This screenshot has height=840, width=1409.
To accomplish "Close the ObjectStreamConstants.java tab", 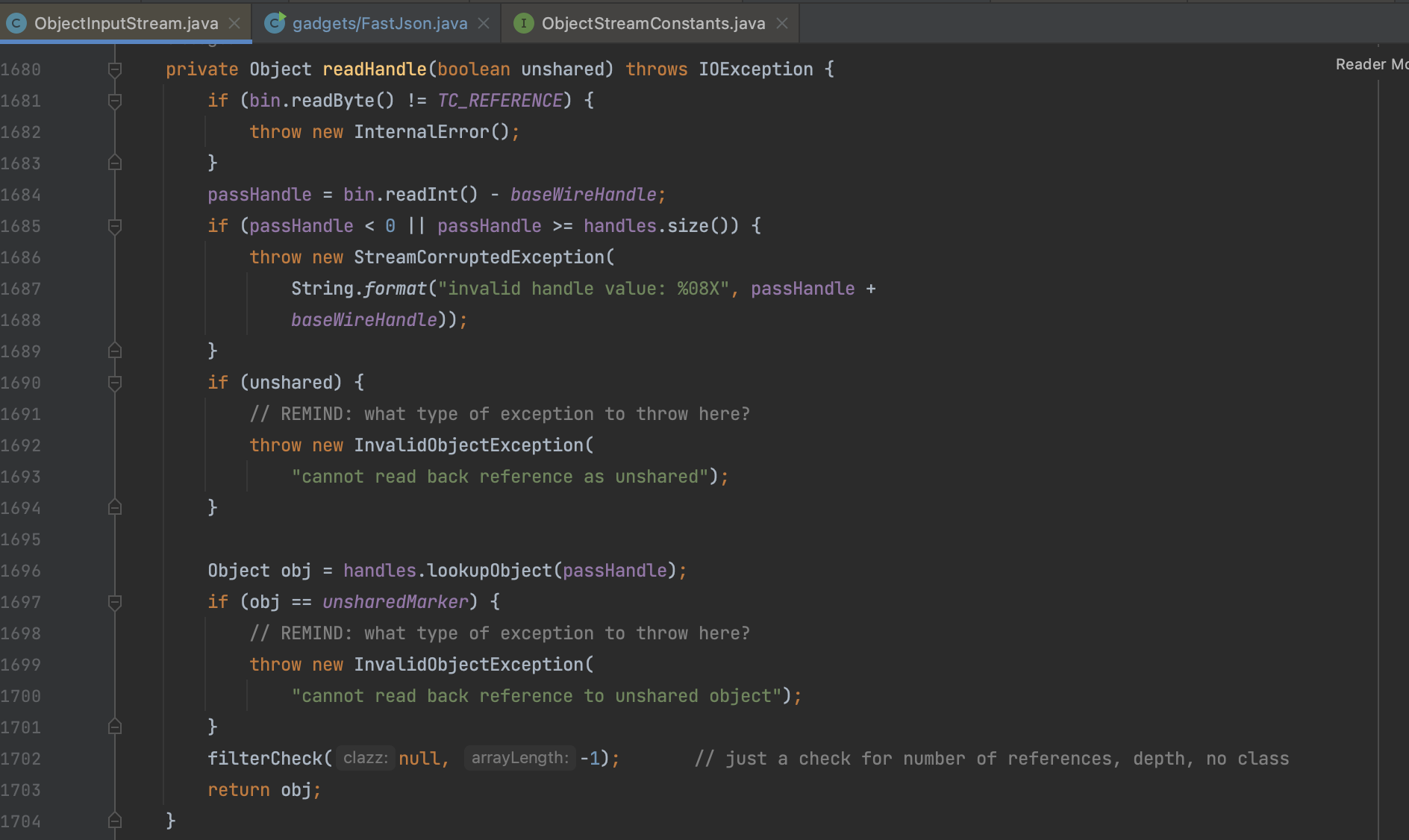I will 782,23.
